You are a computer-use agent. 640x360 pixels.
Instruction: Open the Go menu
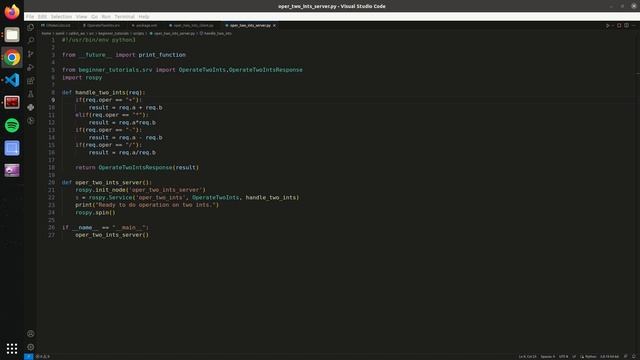pos(94,17)
